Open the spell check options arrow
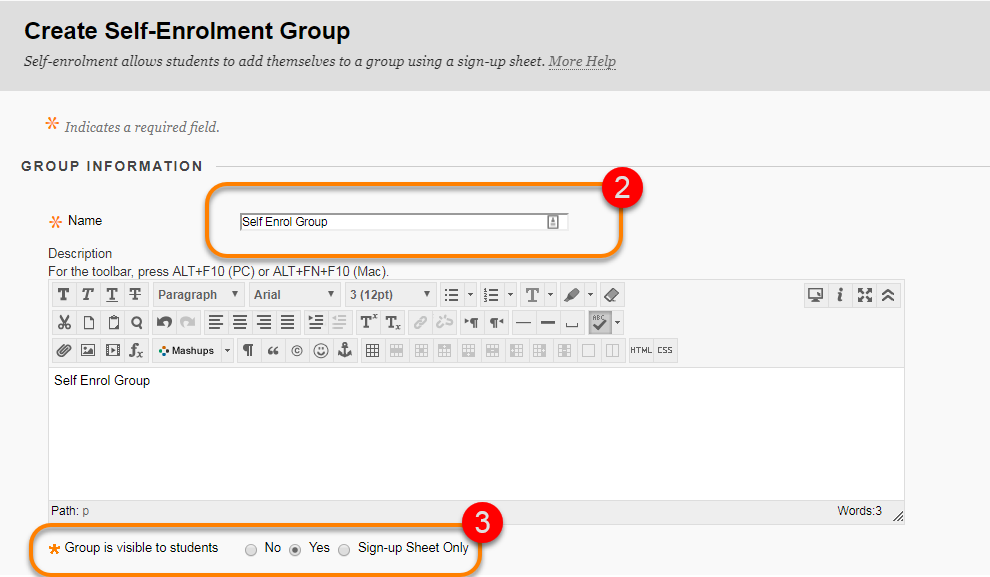 coord(617,323)
